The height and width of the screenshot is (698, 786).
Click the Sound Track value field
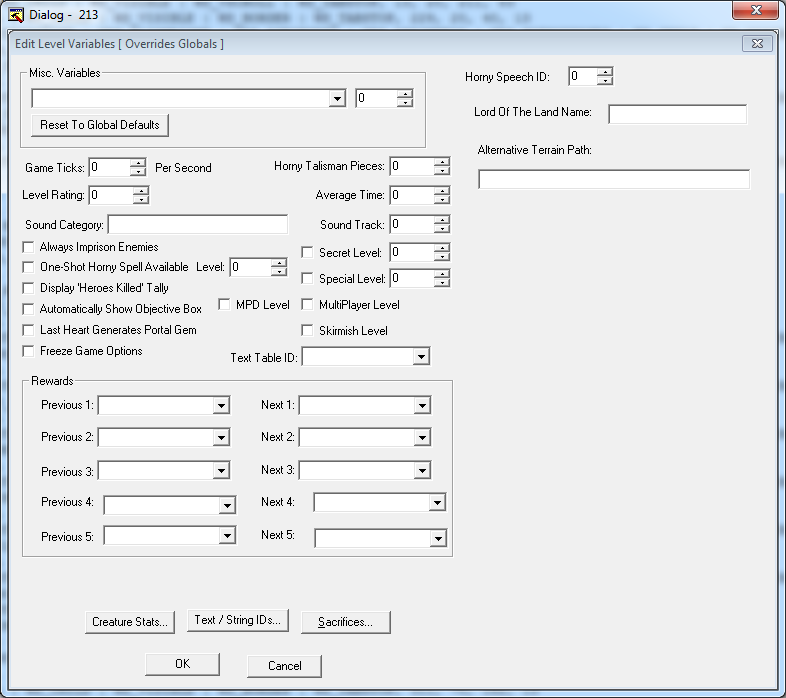(412, 224)
